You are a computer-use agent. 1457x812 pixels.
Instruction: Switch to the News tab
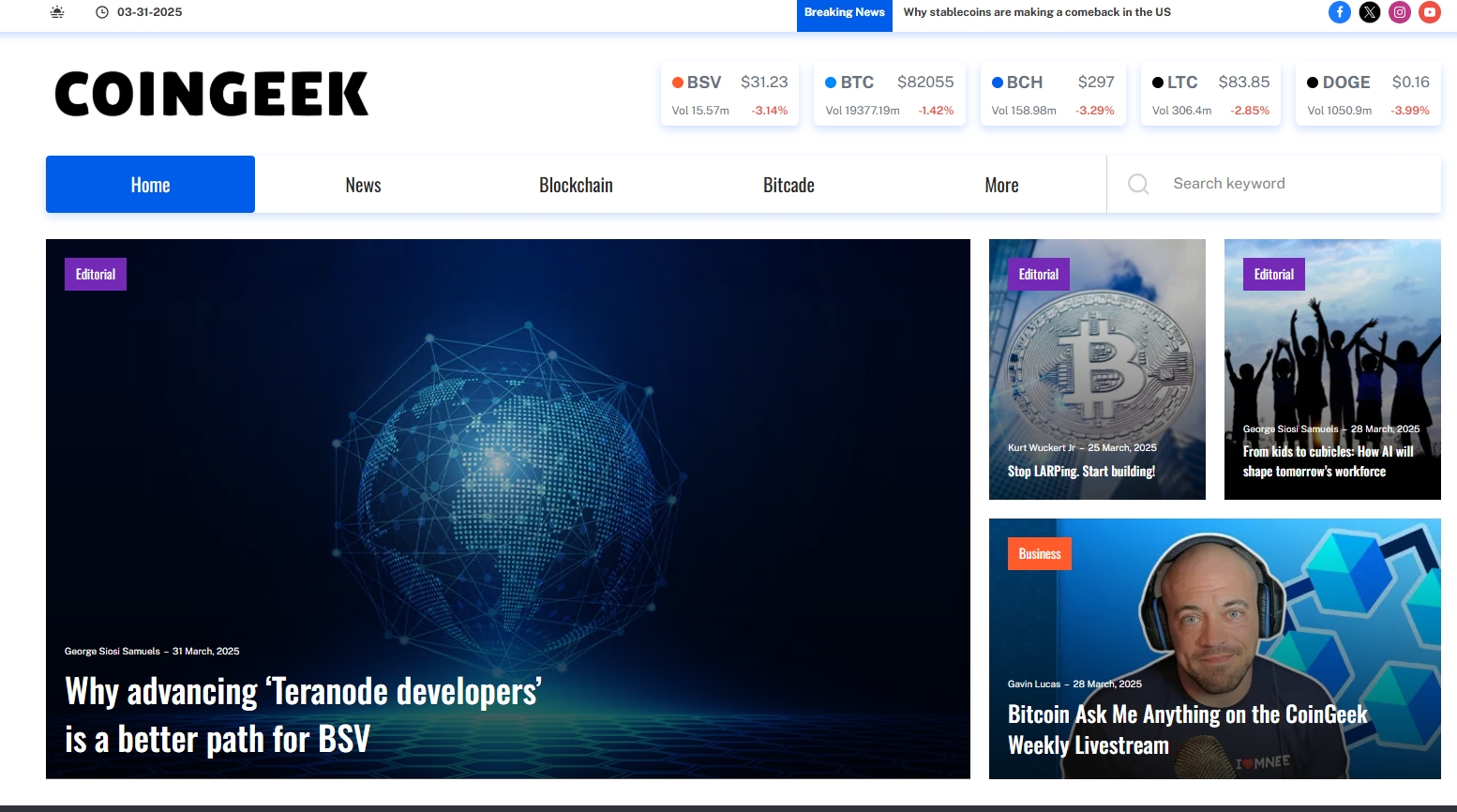[x=363, y=184]
